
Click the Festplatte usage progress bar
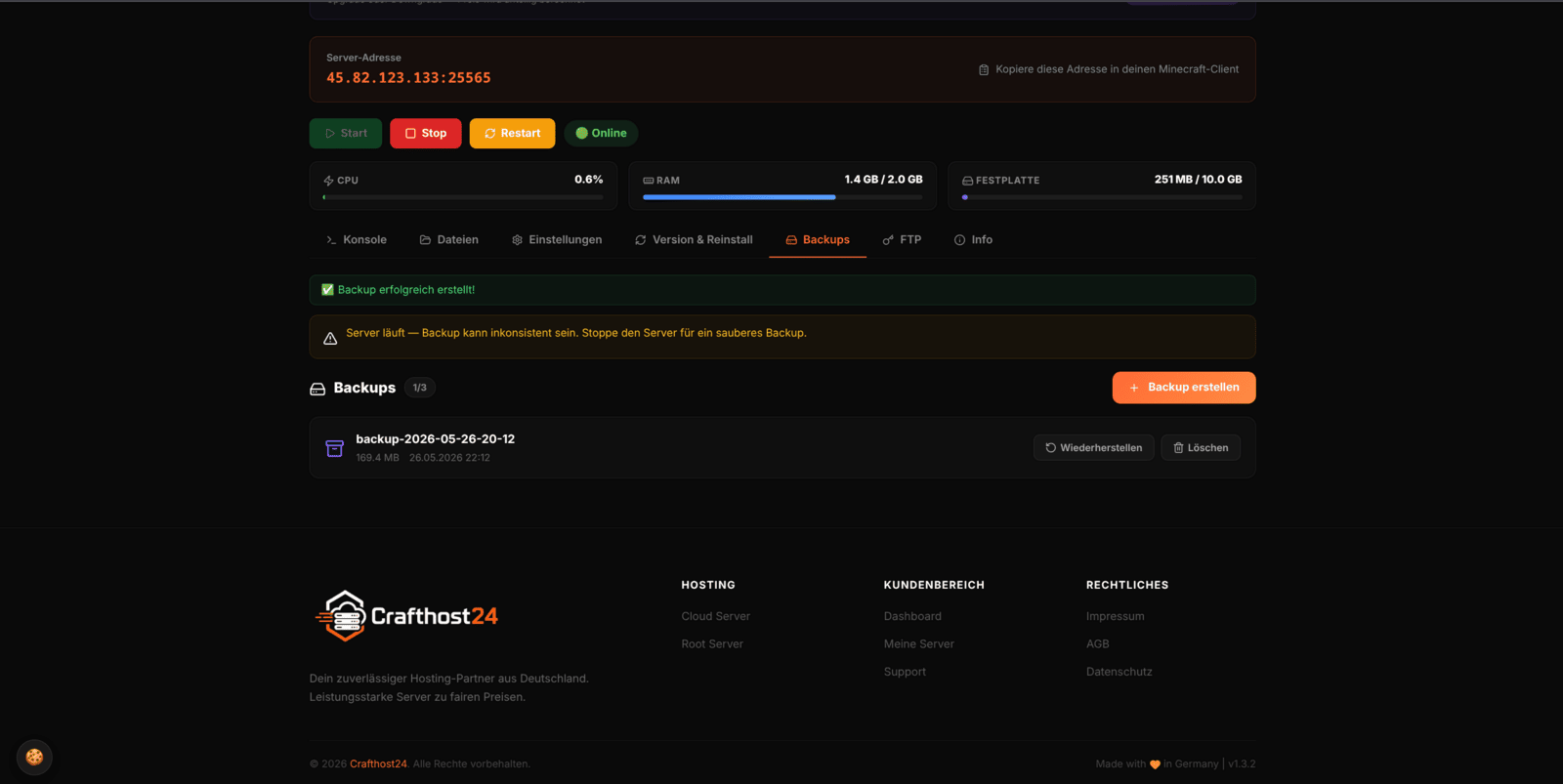tap(1102, 197)
